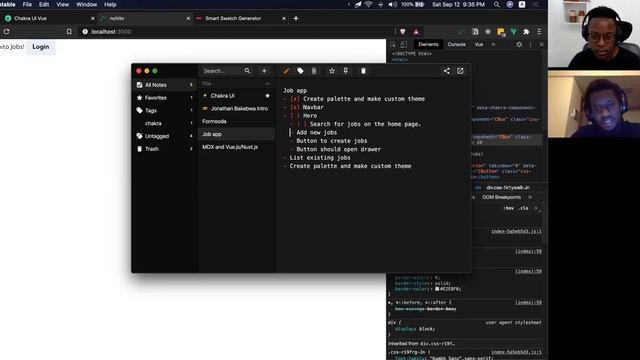Open the browser hamburger menu
Screen dimensions: 640x360
[x=539, y=31]
